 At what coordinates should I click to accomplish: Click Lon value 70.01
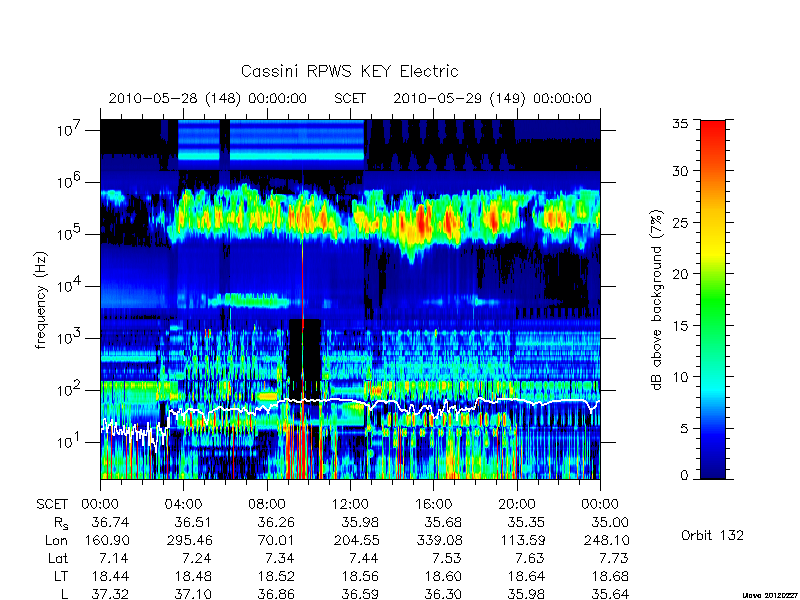pos(276,540)
